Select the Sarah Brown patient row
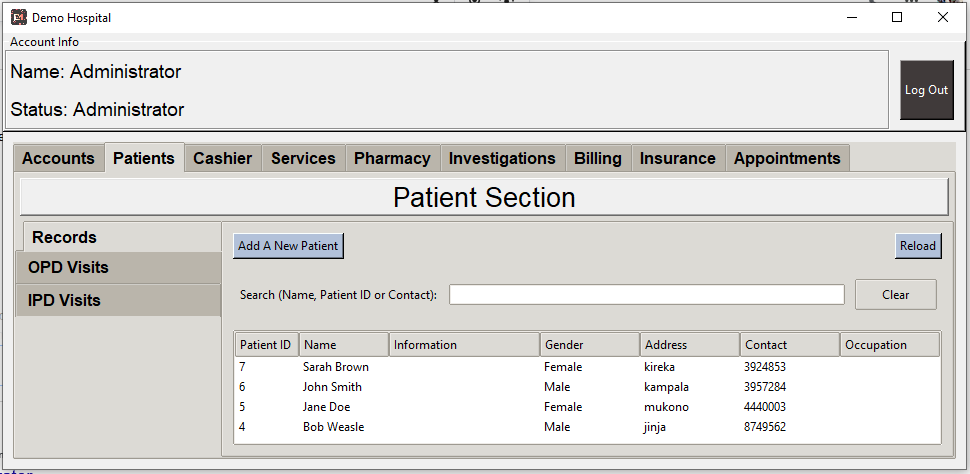This screenshot has height=474, width=970. point(587,367)
